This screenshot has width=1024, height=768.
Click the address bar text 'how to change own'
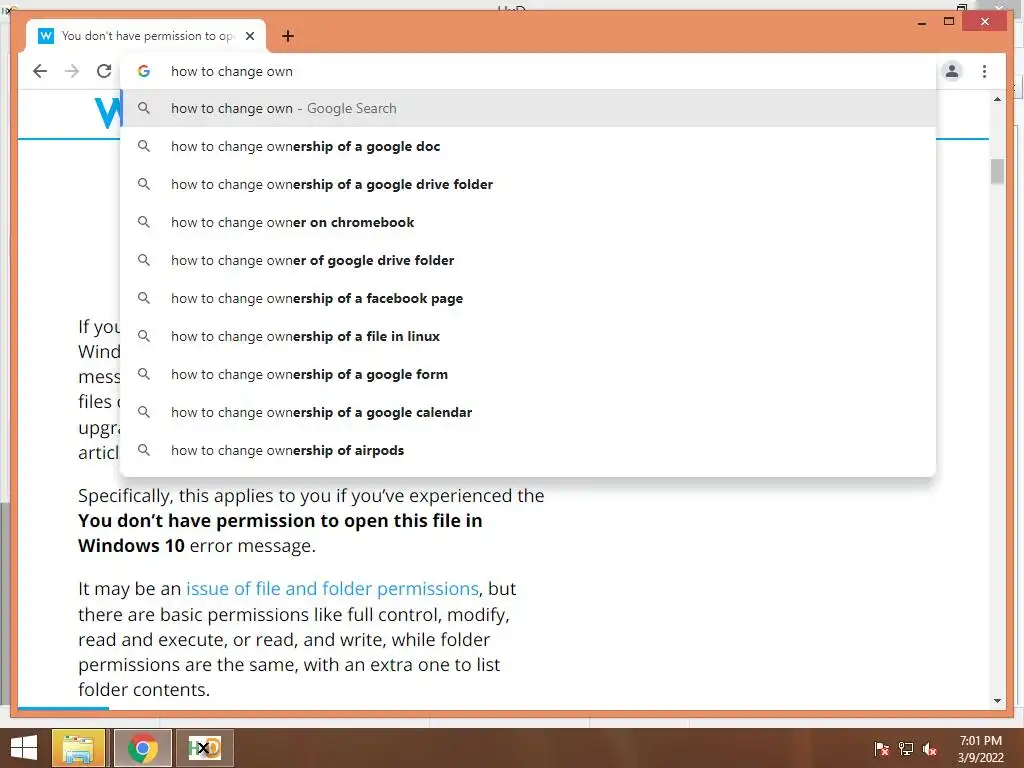click(x=232, y=71)
